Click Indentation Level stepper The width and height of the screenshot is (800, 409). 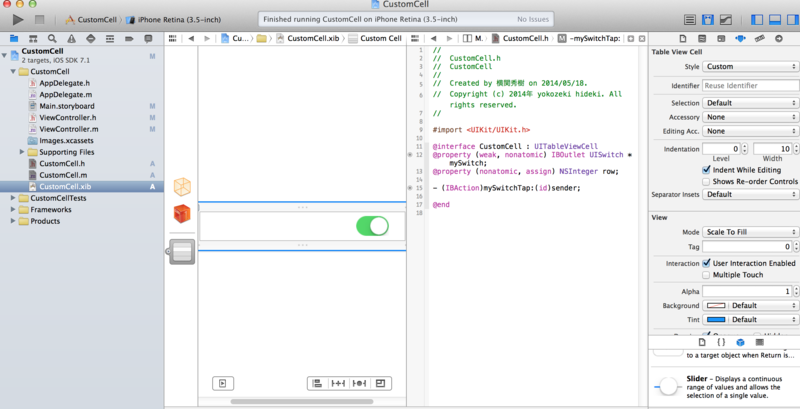(x=744, y=149)
